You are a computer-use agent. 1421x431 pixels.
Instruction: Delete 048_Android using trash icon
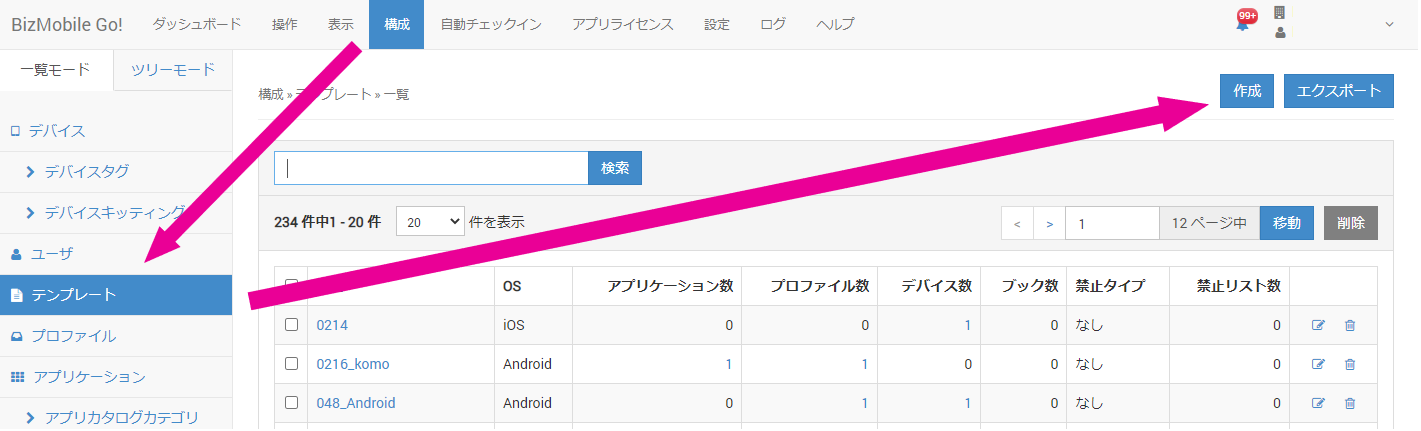tap(1350, 403)
